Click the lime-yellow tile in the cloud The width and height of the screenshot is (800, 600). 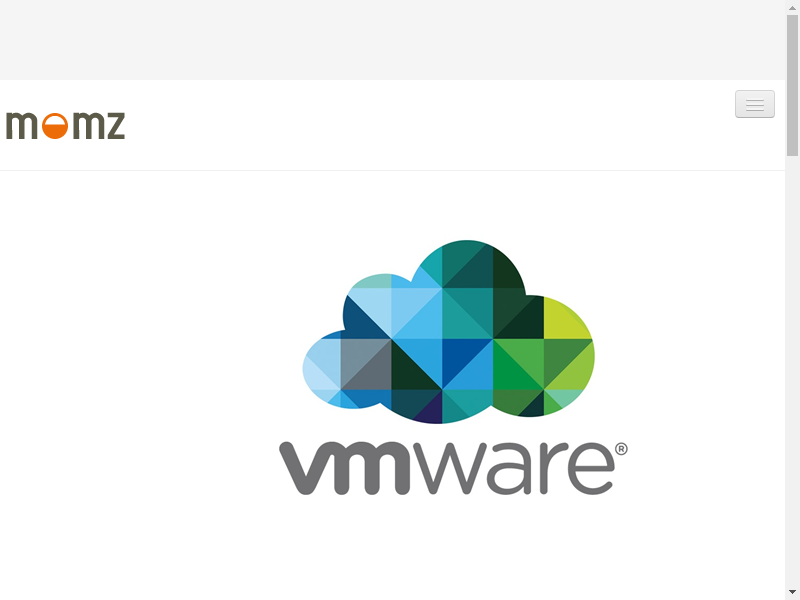(564, 320)
